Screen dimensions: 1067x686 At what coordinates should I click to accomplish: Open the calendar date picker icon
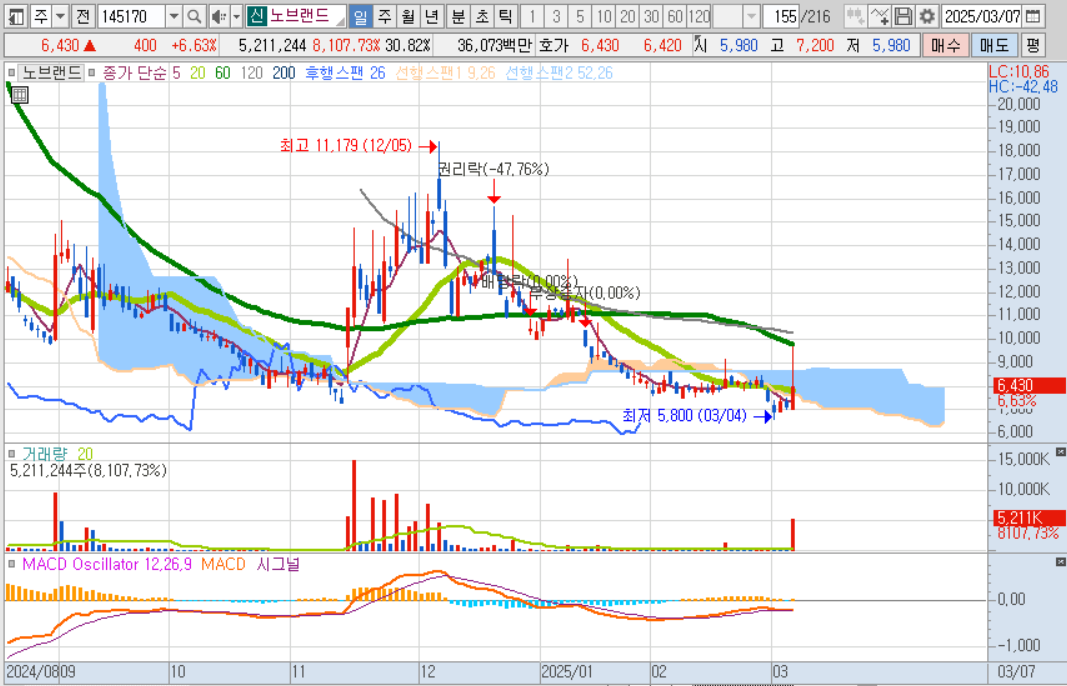coord(1032,16)
